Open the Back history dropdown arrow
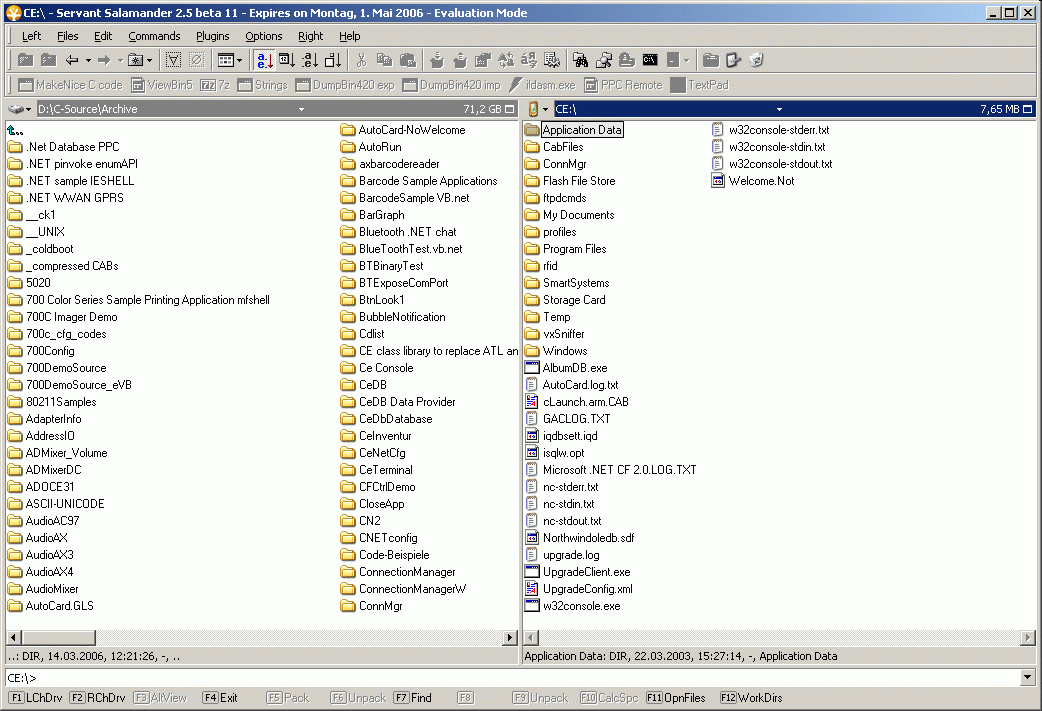The image size is (1042, 711). point(88,60)
